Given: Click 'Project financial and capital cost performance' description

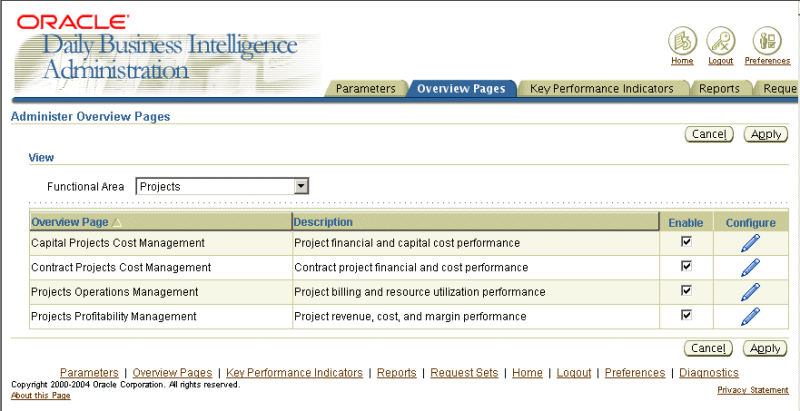Looking at the screenshot, I should pyautogui.click(x=407, y=243).
